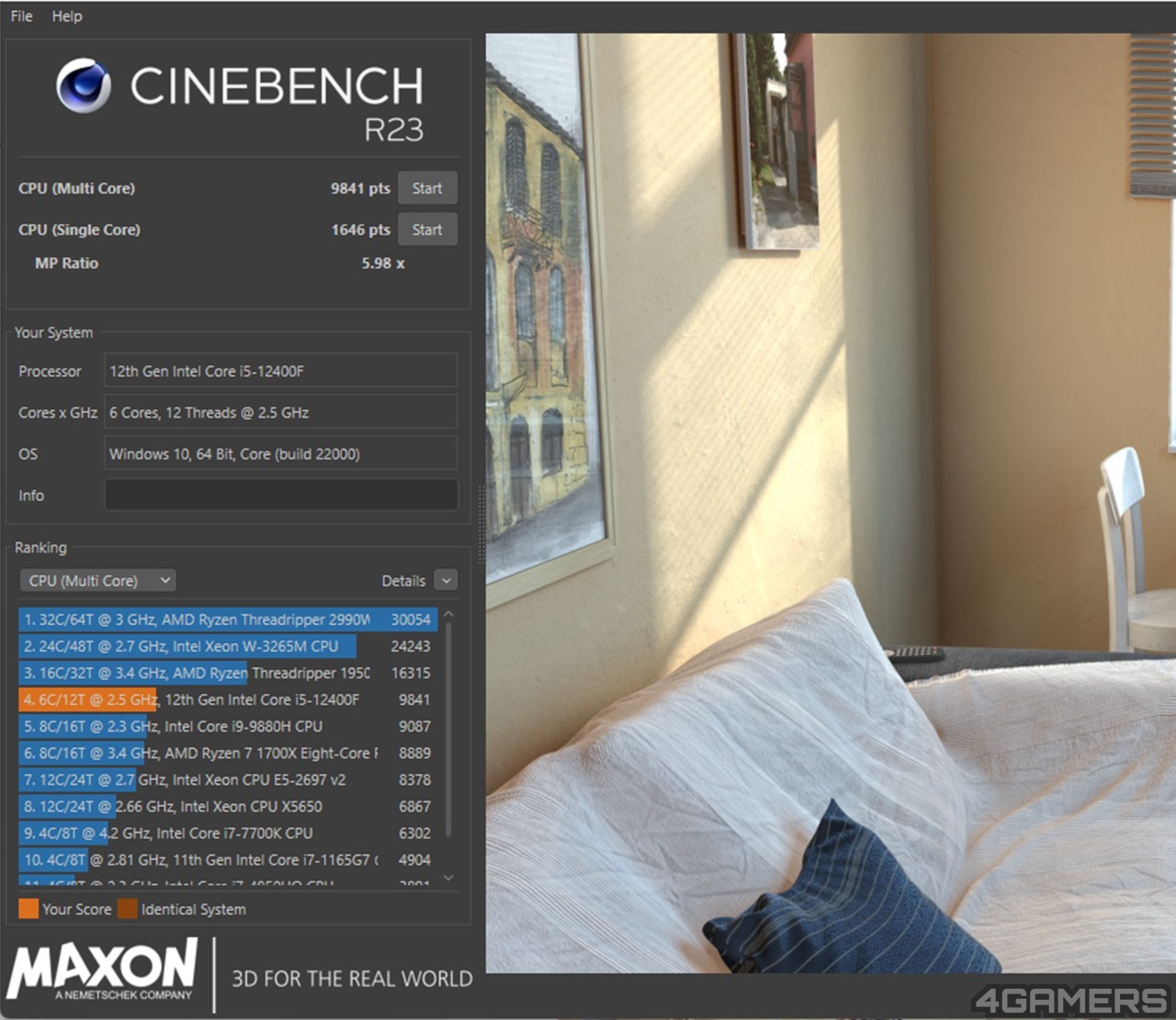Start the CPU Single Core test

coord(427,230)
